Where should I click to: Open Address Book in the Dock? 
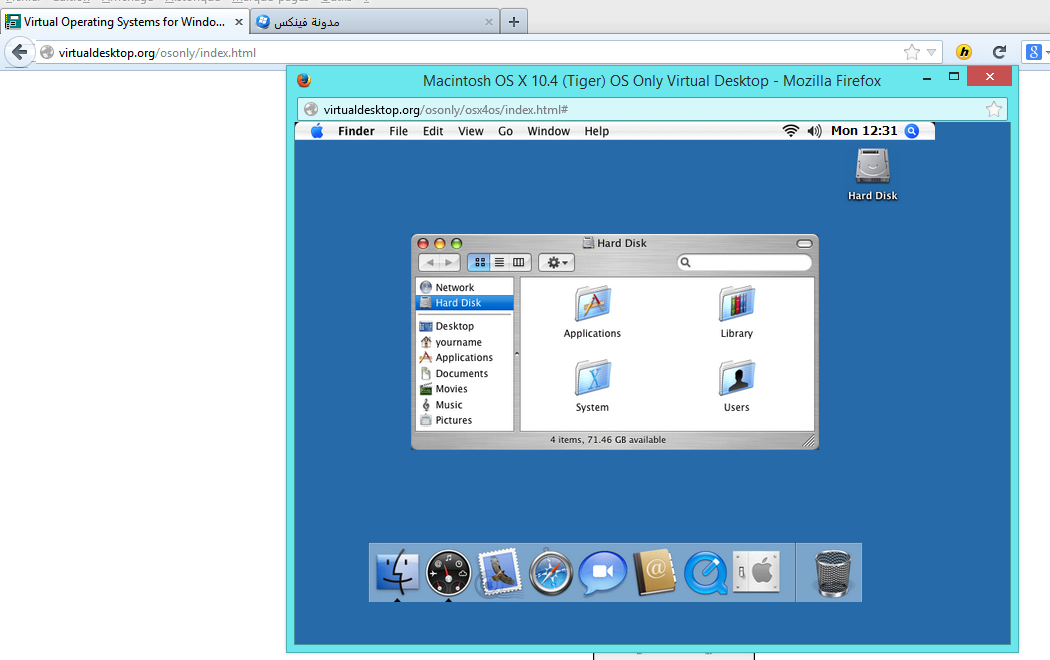tap(654, 572)
